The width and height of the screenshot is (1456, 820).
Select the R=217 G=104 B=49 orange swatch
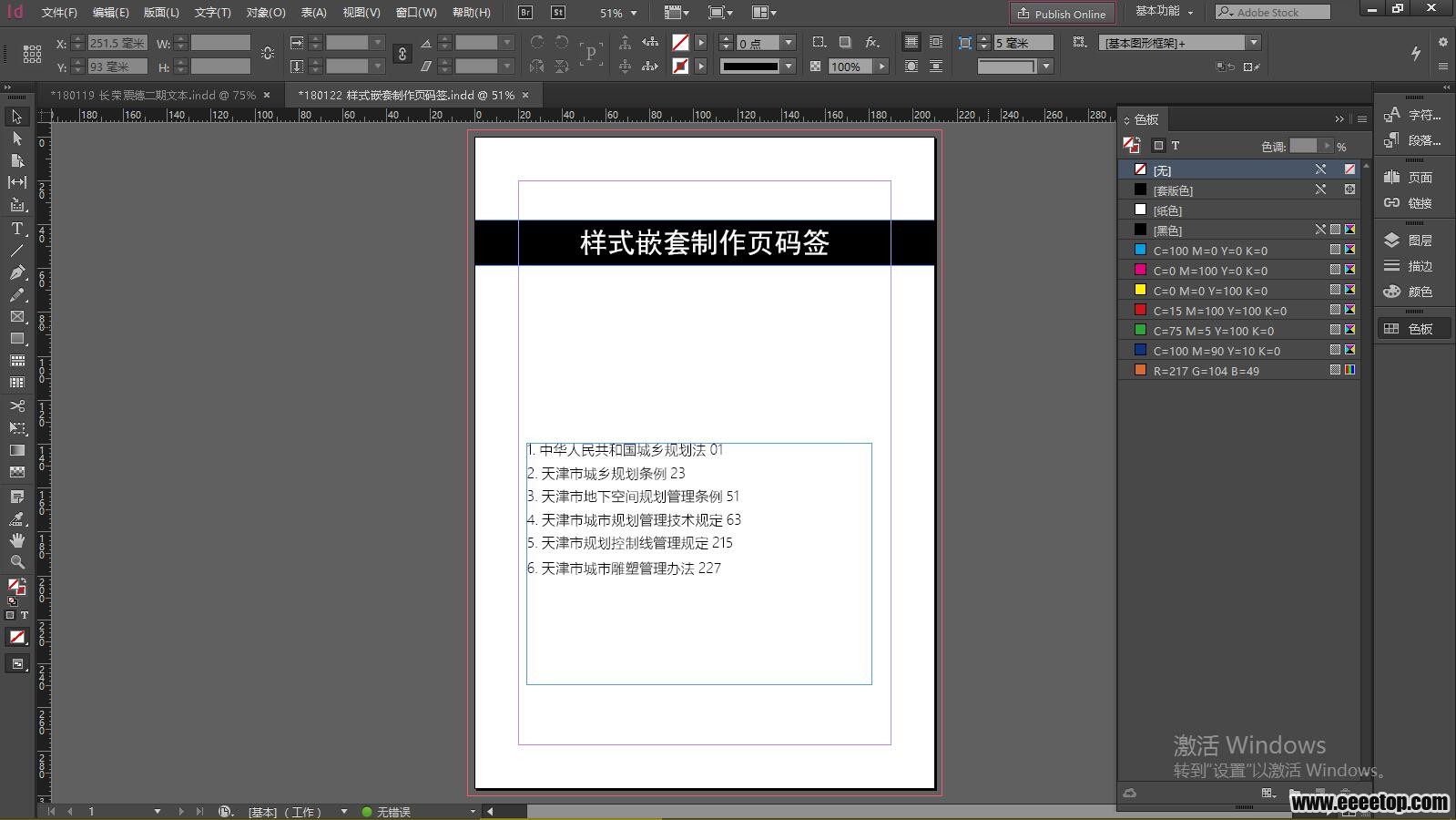[1239, 371]
